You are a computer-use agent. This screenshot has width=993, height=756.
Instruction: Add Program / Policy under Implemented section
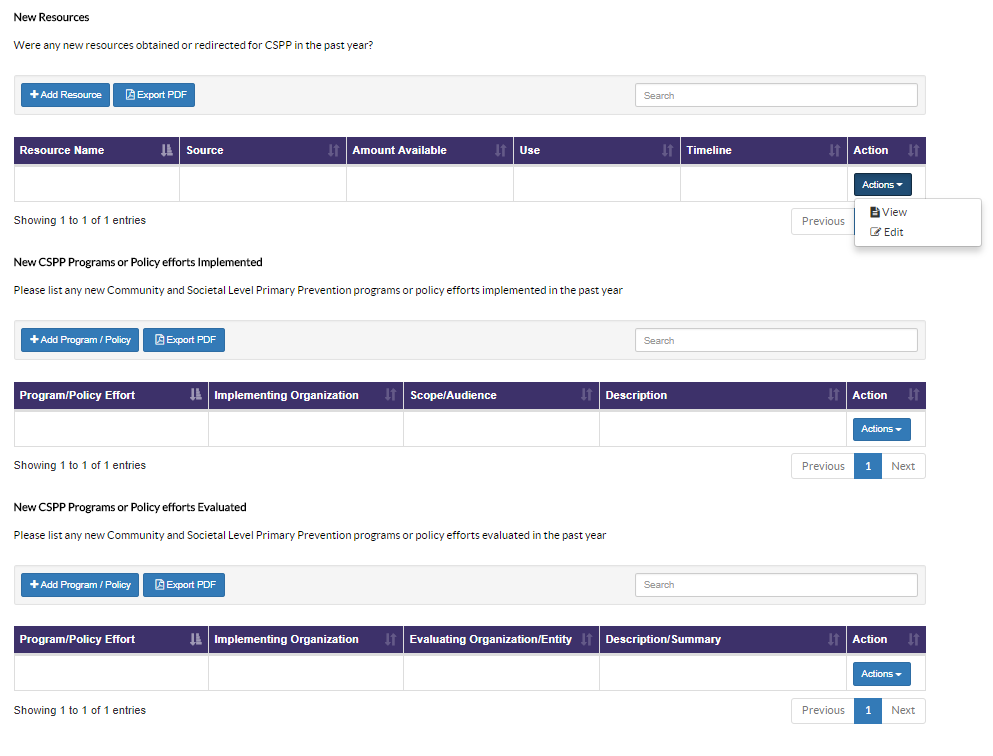click(80, 340)
